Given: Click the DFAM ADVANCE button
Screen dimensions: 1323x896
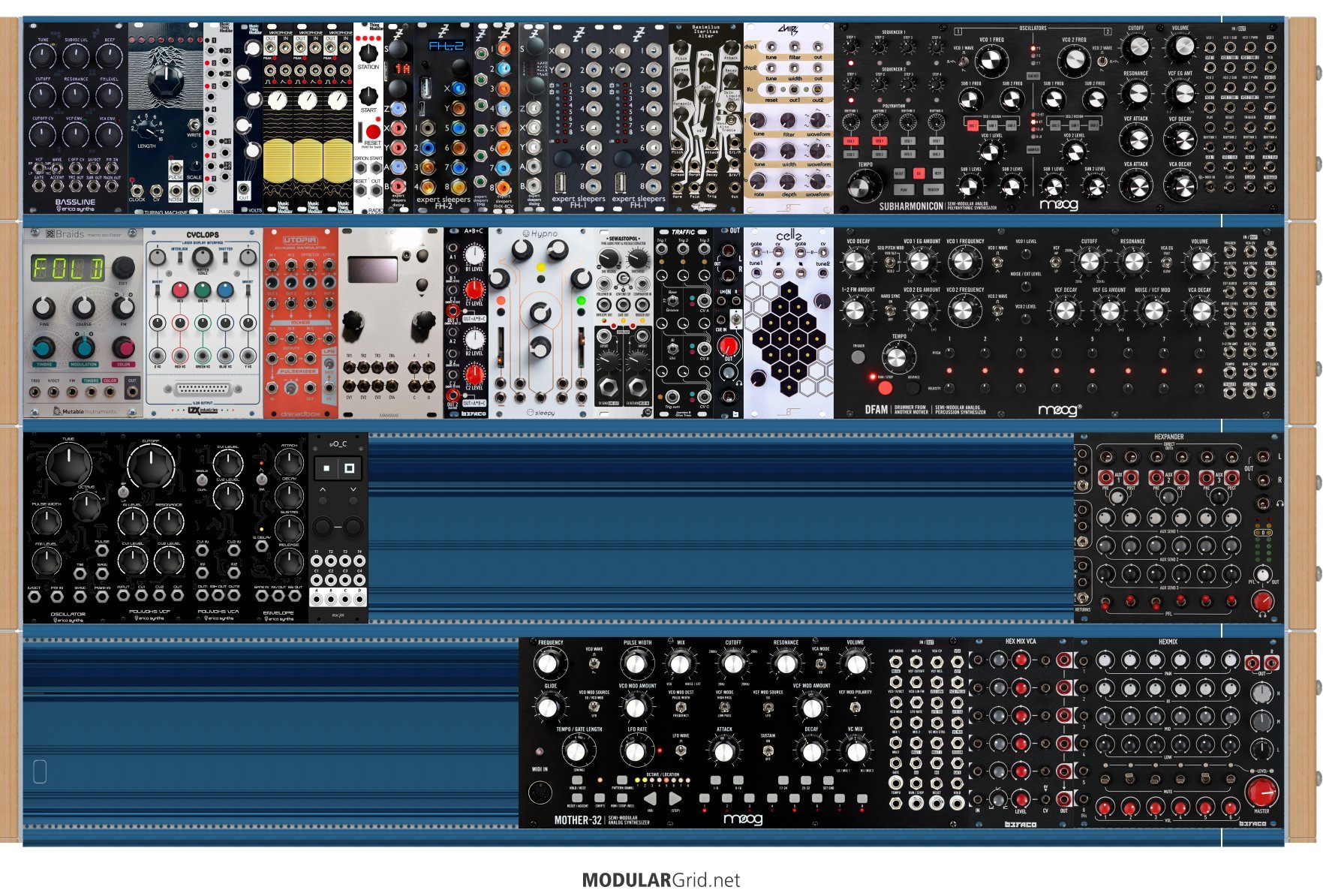Looking at the screenshot, I should [913, 387].
